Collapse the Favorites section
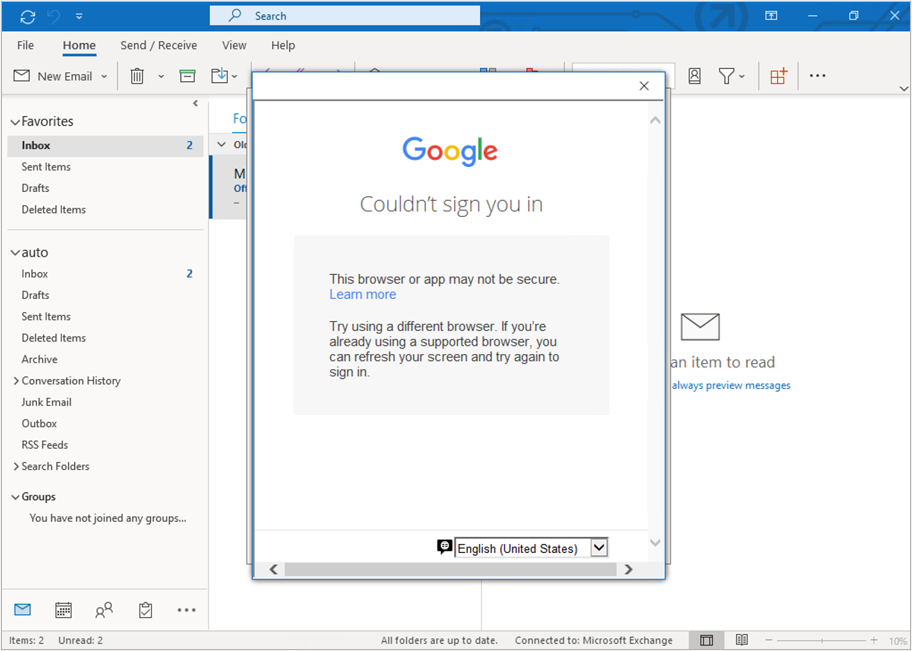This screenshot has width=912, height=651. tap(16, 122)
